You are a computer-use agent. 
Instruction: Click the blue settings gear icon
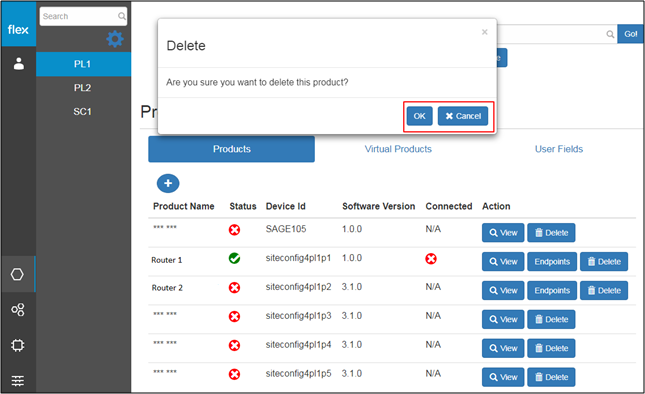coord(115,39)
